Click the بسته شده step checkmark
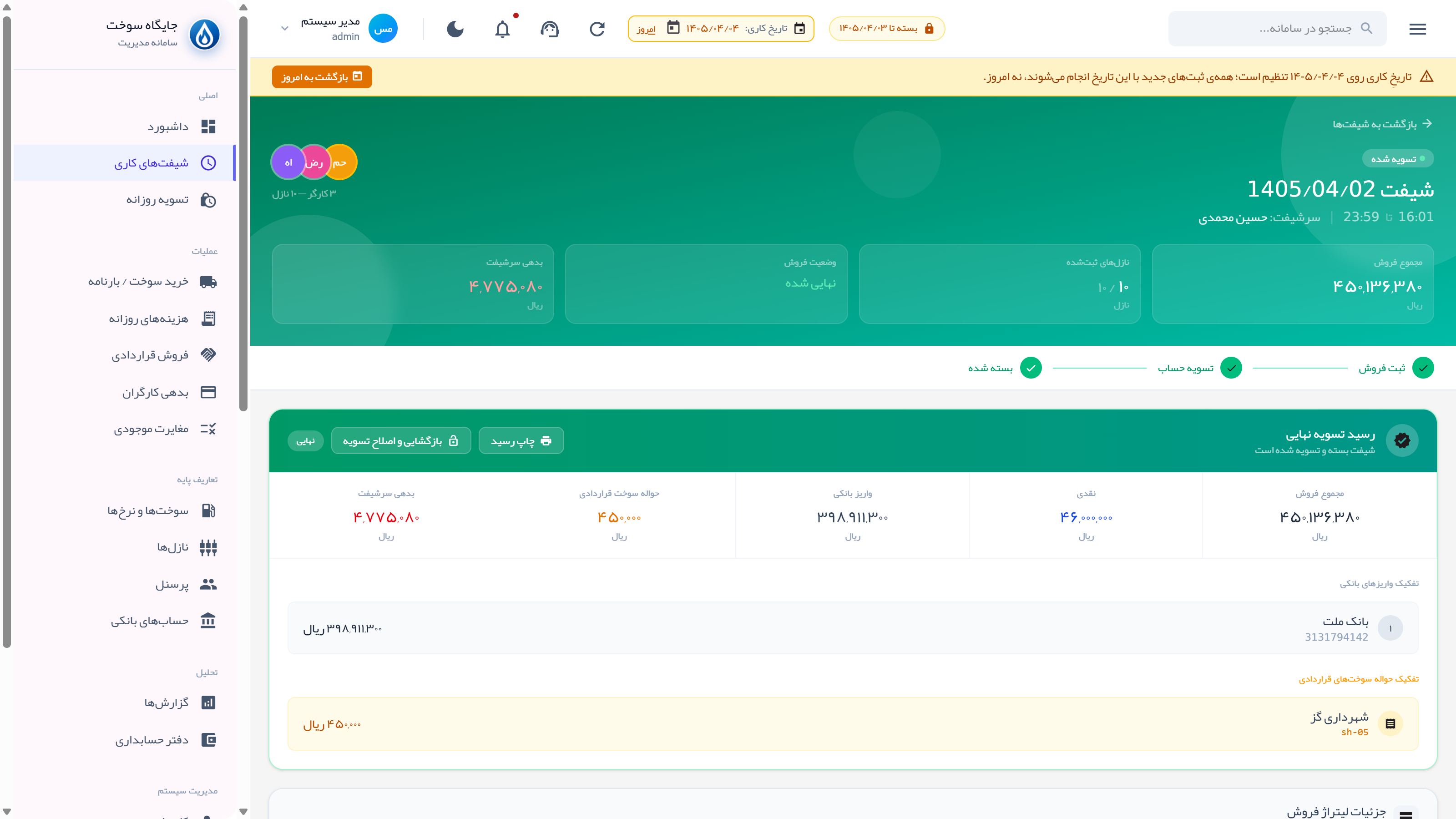The image size is (1456, 819). (1031, 368)
